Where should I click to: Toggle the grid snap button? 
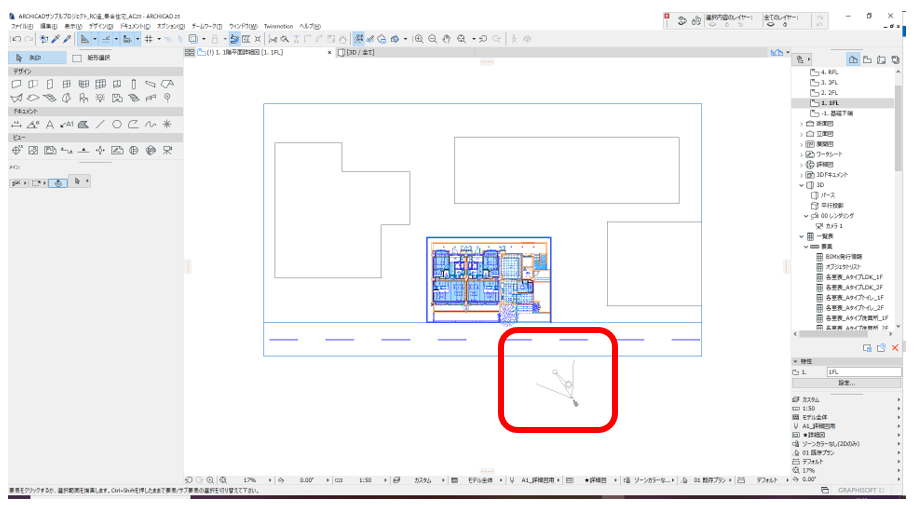coord(149,39)
